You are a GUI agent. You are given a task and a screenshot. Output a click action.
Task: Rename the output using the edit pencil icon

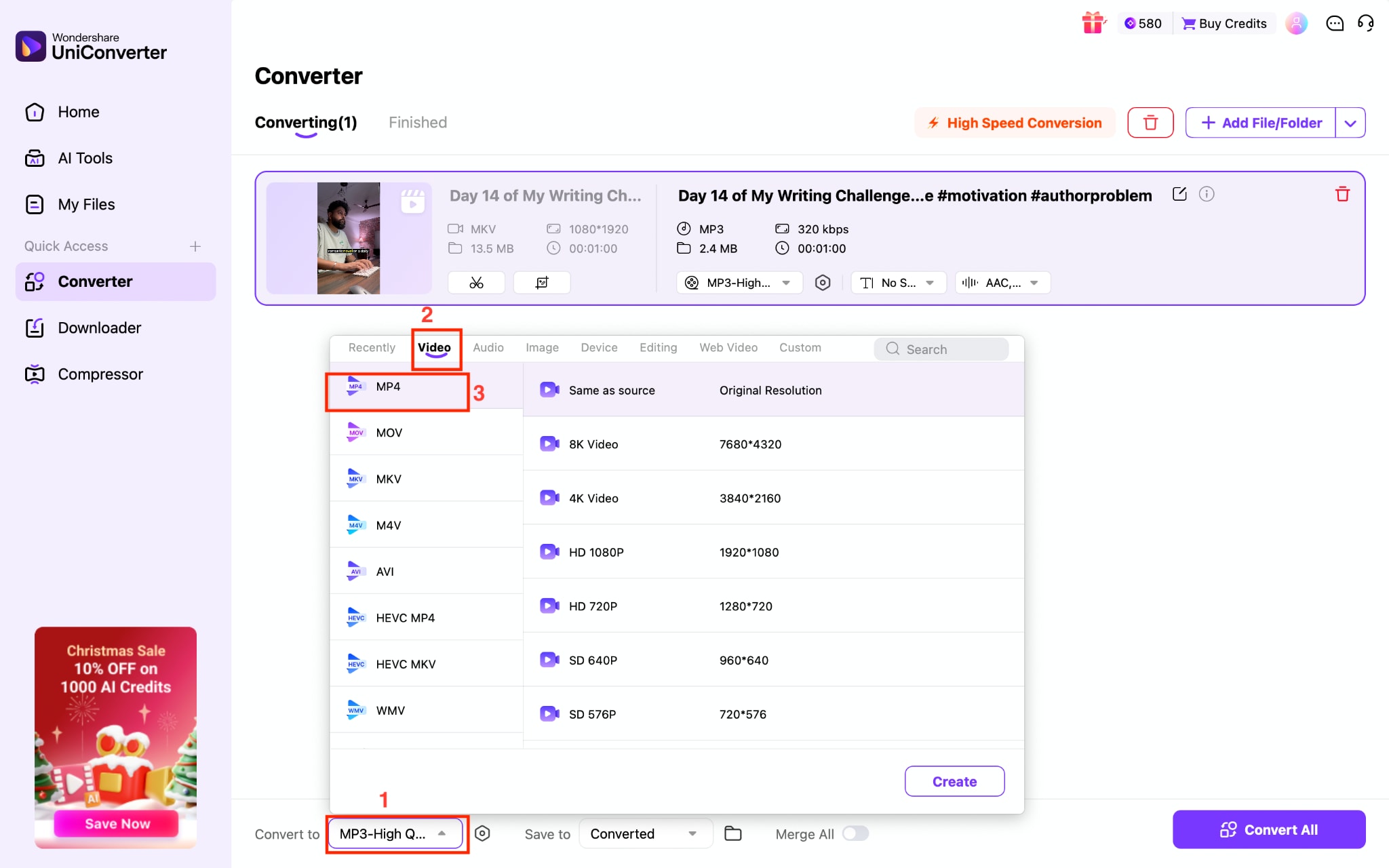click(1178, 194)
